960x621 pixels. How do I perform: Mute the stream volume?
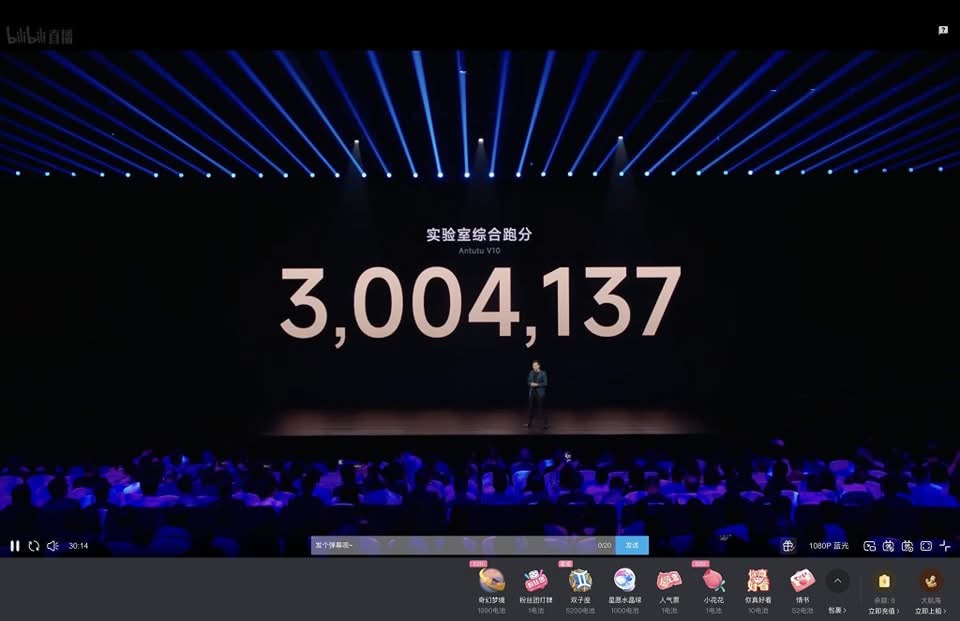(x=53, y=546)
